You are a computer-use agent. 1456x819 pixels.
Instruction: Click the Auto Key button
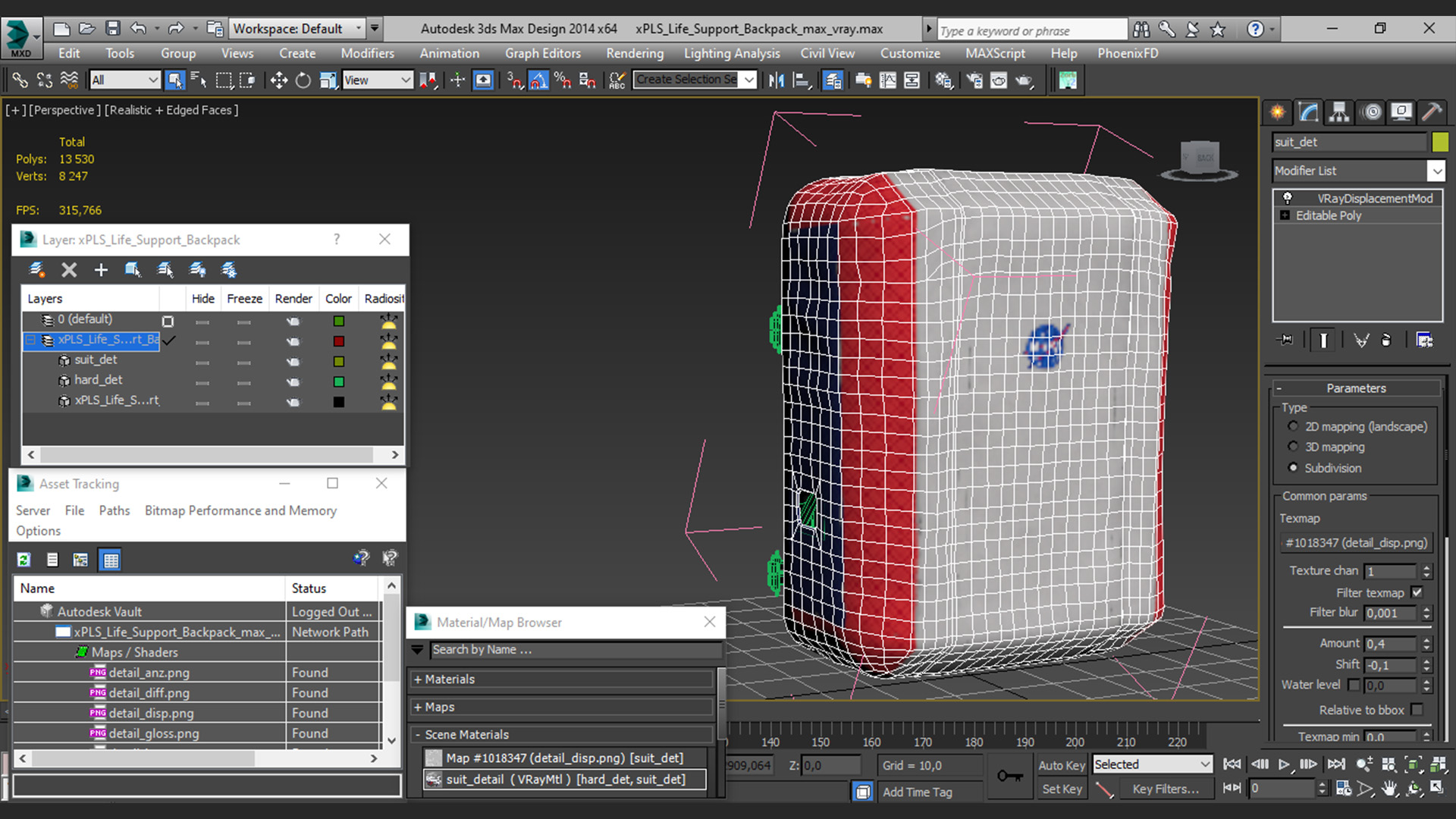tap(1061, 765)
